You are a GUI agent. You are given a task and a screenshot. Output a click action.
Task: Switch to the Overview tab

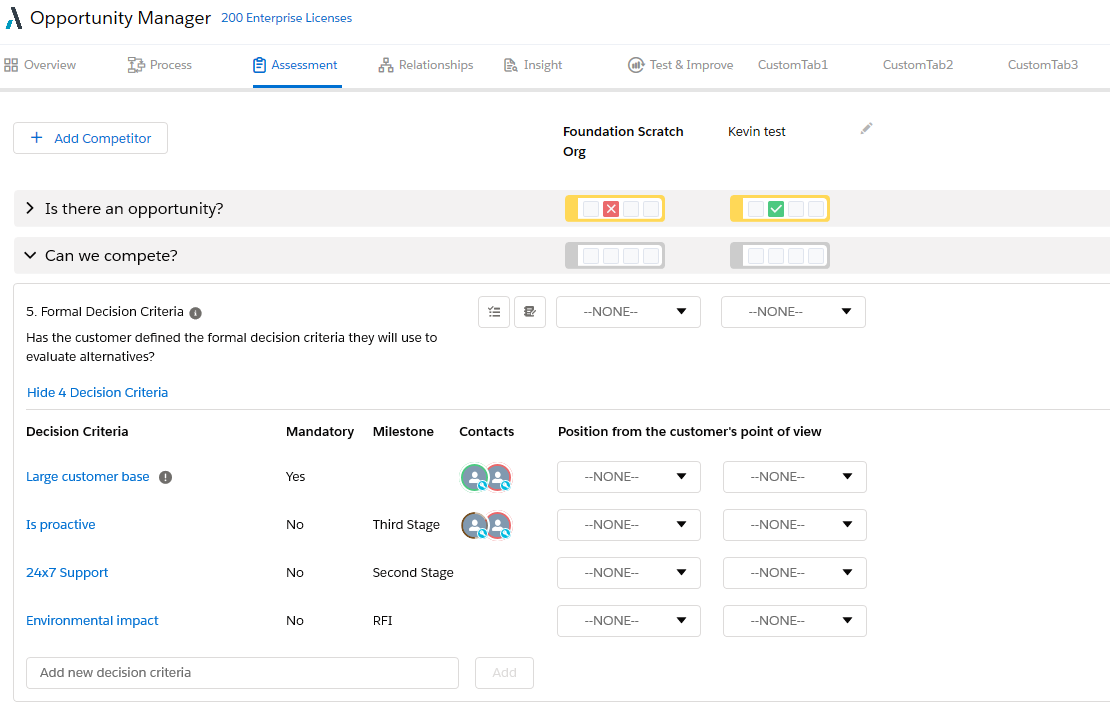(40, 65)
